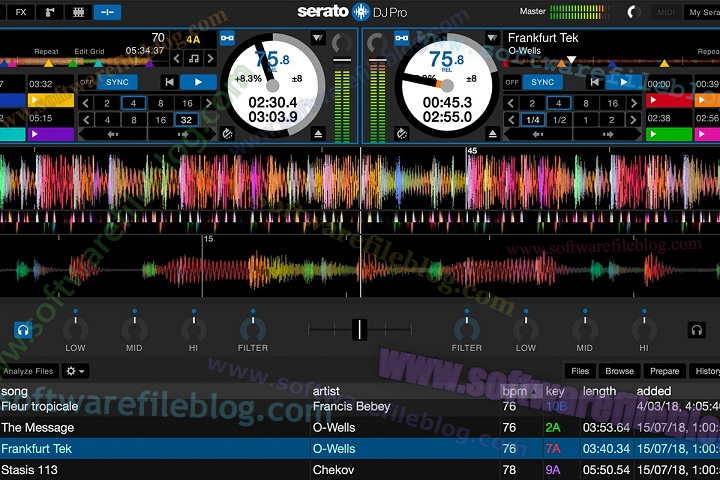
Task: Turn left deck sync OFF
Action: tap(86, 82)
